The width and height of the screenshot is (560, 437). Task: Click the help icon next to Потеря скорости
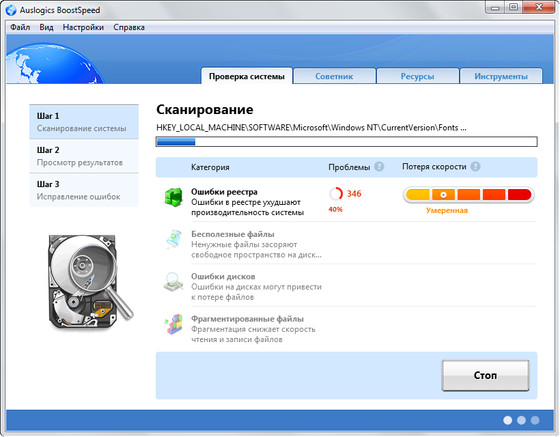pyautogui.click(x=475, y=166)
